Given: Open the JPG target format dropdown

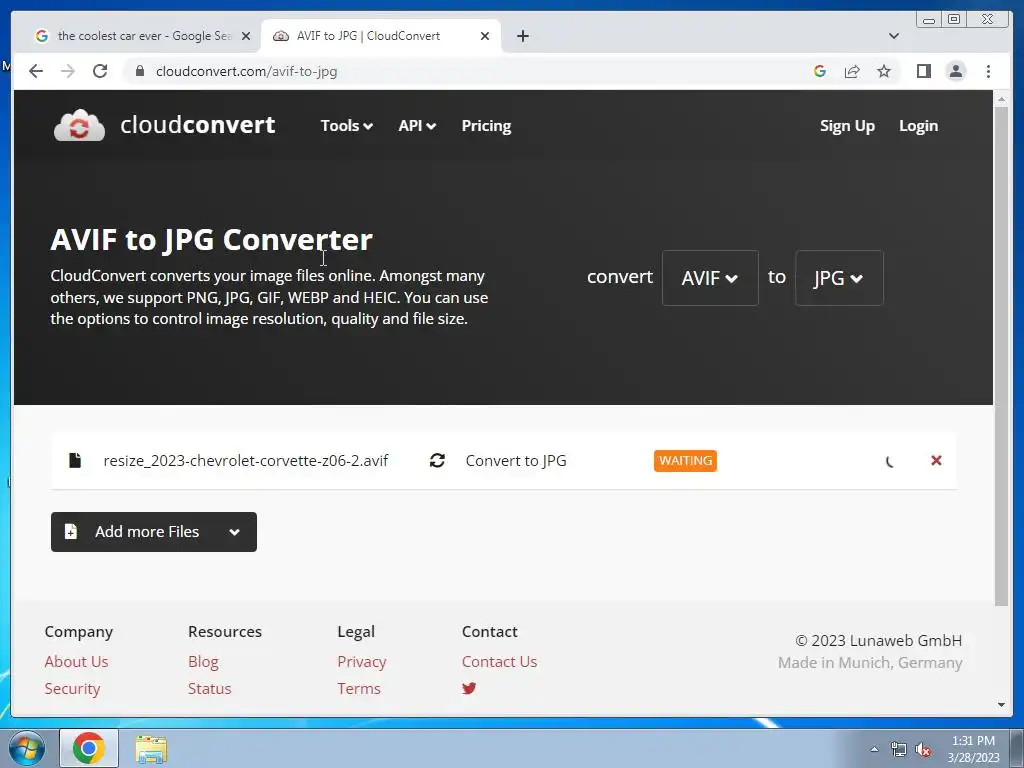Looking at the screenshot, I should (839, 278).
